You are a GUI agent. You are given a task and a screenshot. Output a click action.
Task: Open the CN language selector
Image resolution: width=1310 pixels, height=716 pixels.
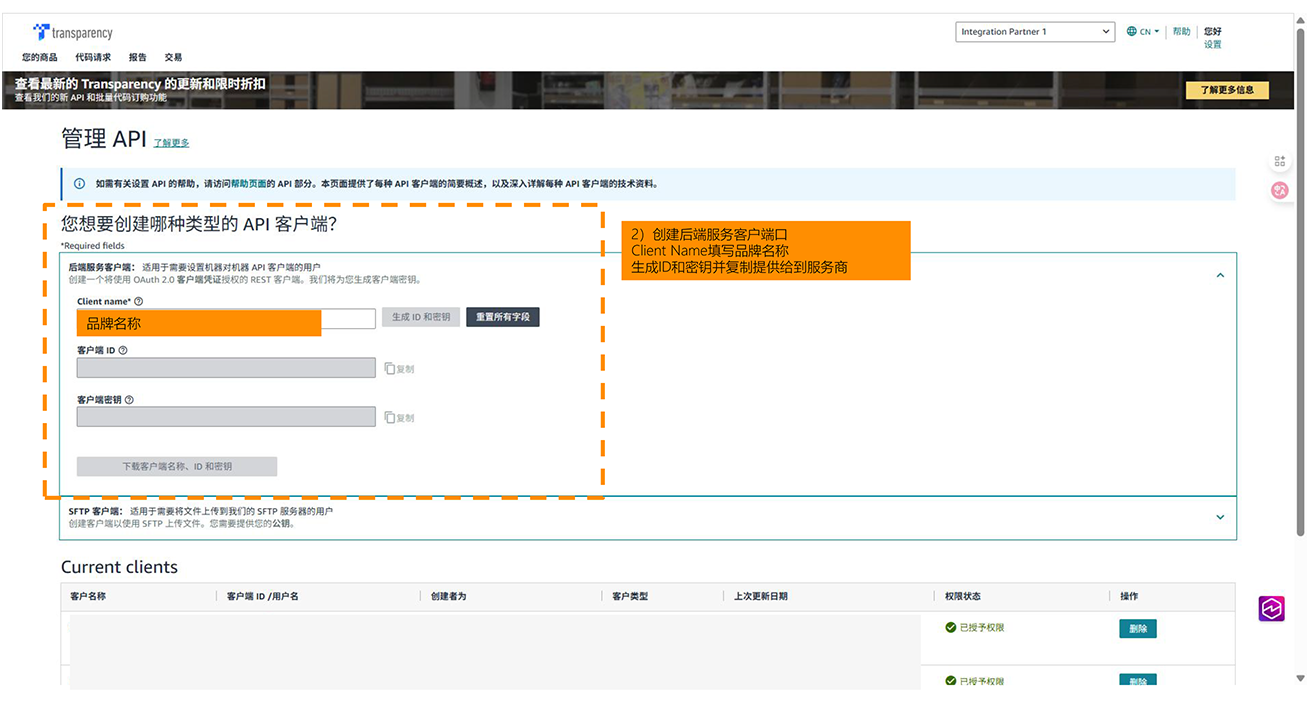(x=1143, y=32)
